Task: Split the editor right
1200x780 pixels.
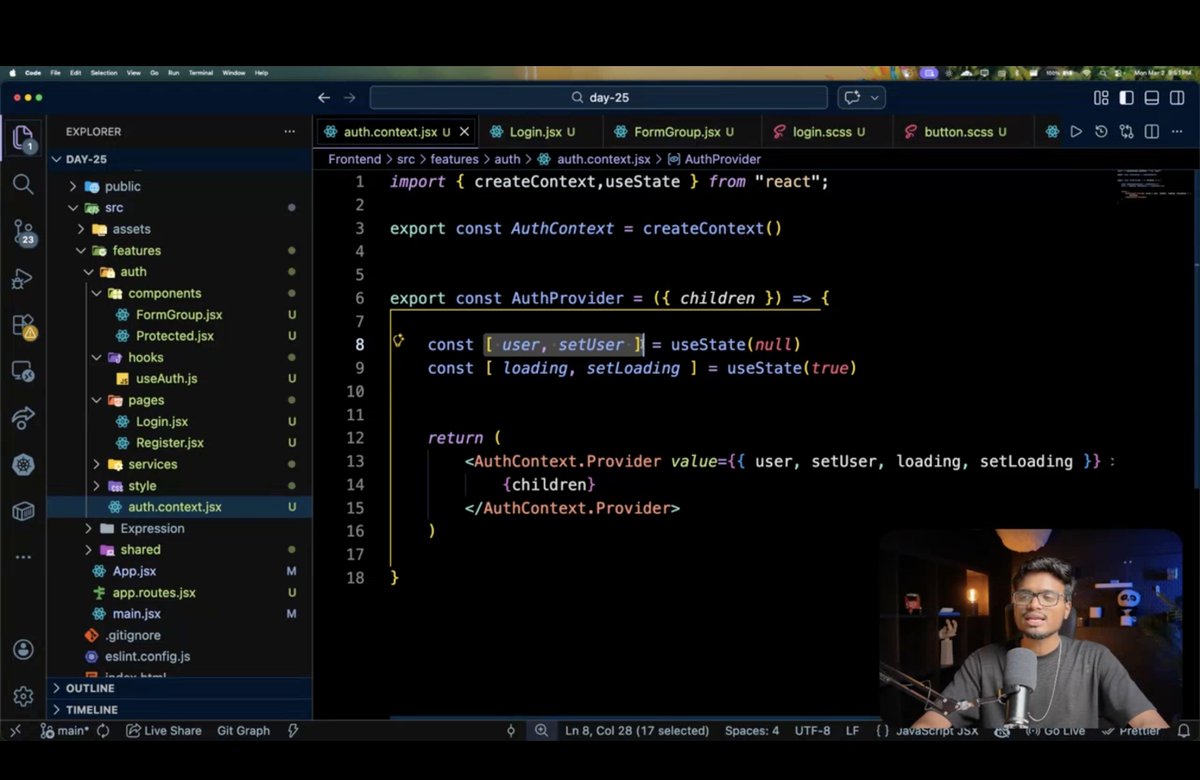Action: 1152,131
